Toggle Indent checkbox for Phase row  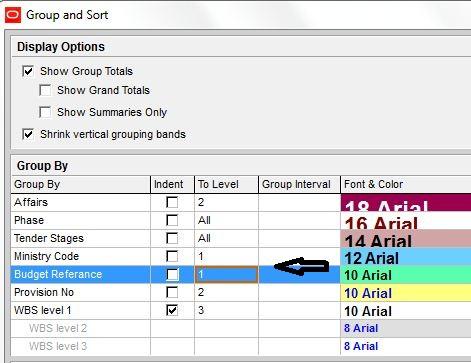[172, 220]
